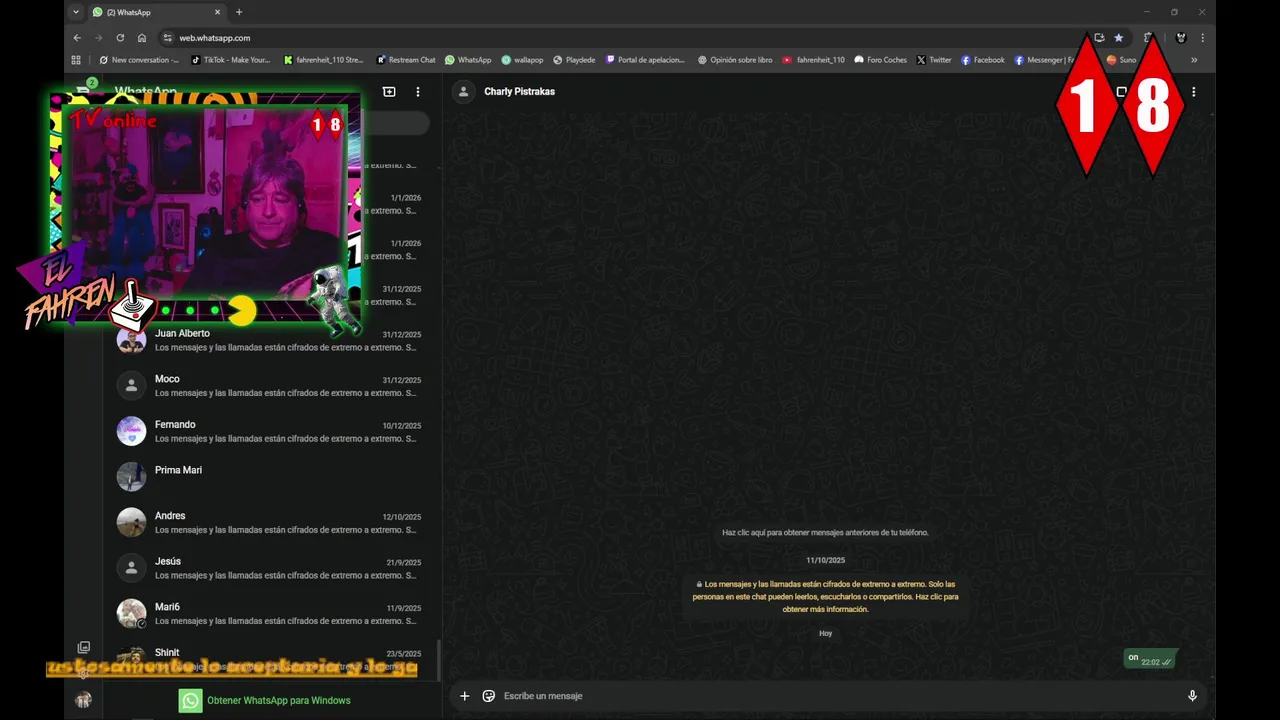Select the sent message bubble 'on' 22:02
The width and height of the screenshot is (1280, 720).
click(x=1150, y=659)
